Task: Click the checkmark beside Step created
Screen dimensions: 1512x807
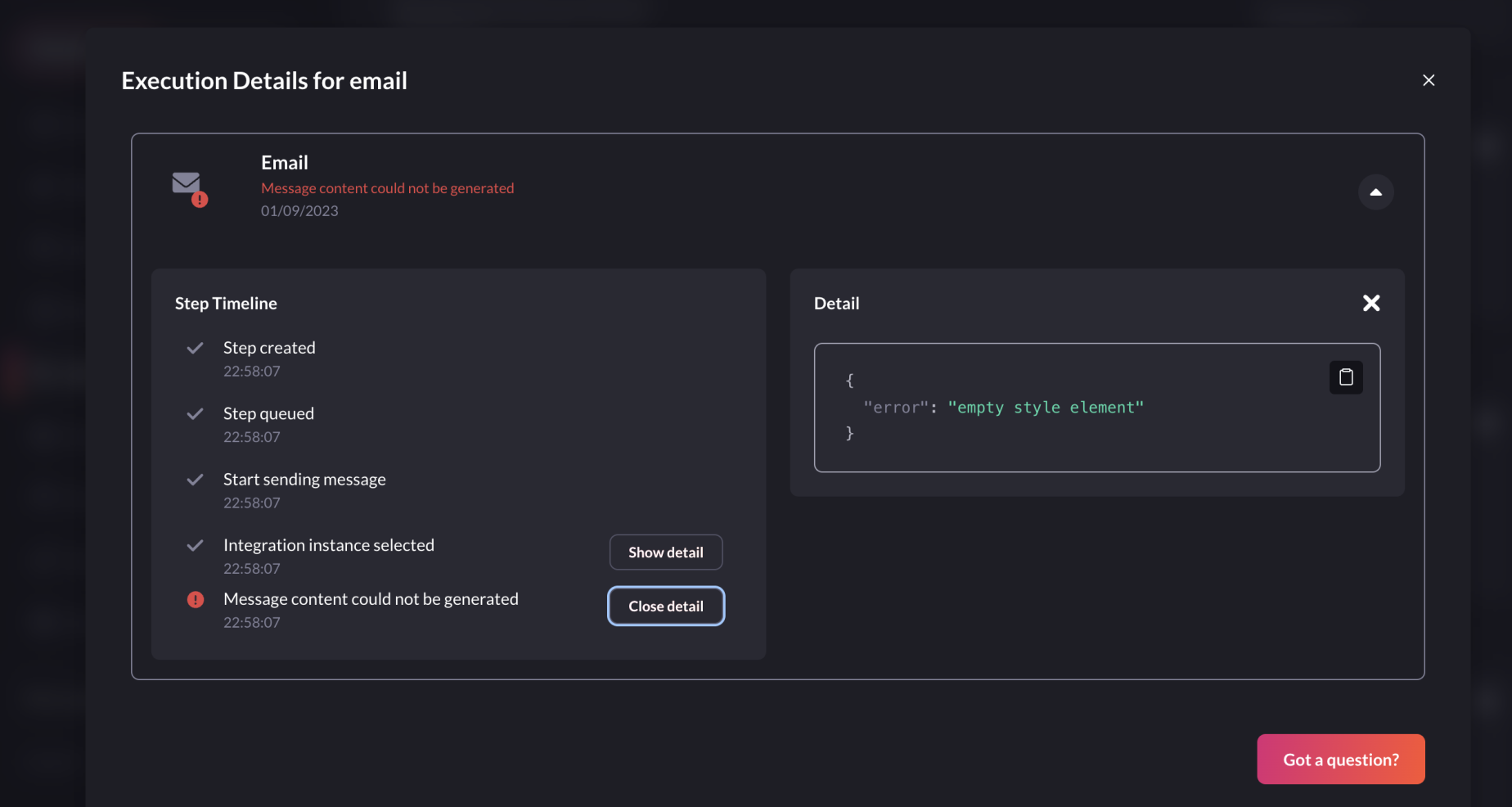Action: [x=195, y=348]
